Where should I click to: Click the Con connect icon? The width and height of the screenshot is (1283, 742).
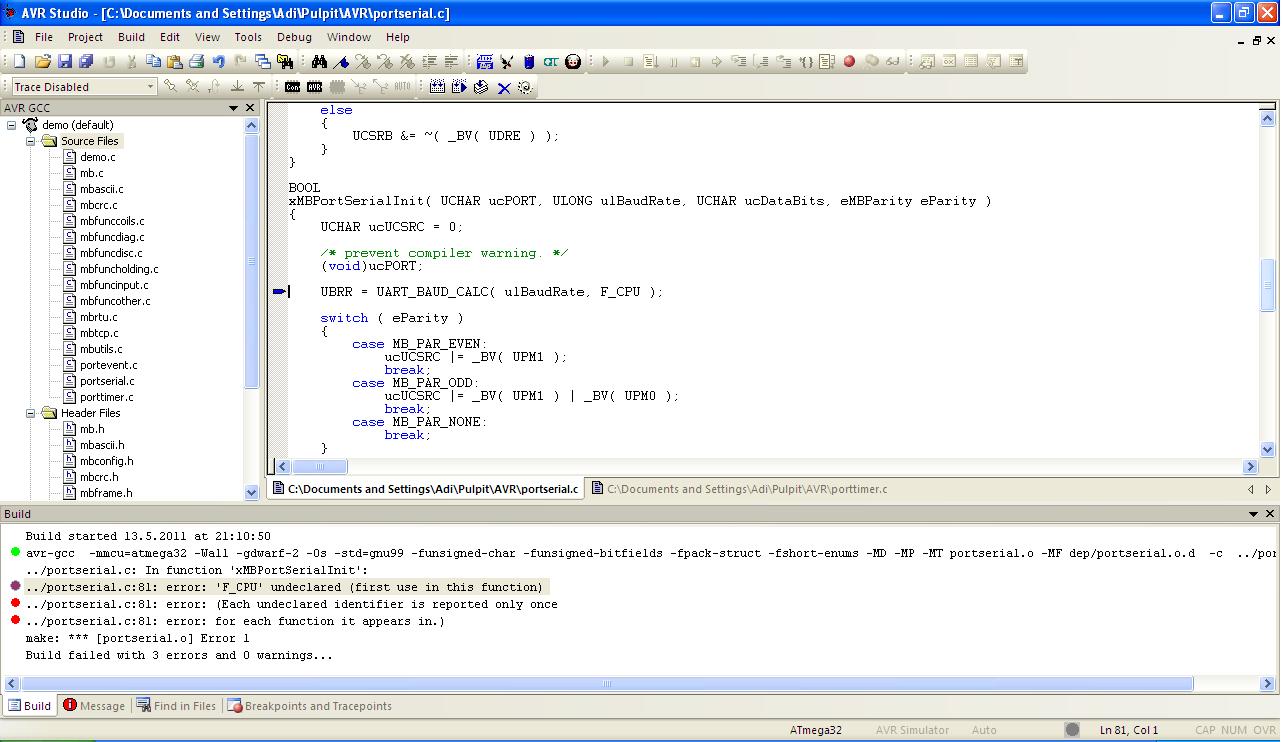292,87
